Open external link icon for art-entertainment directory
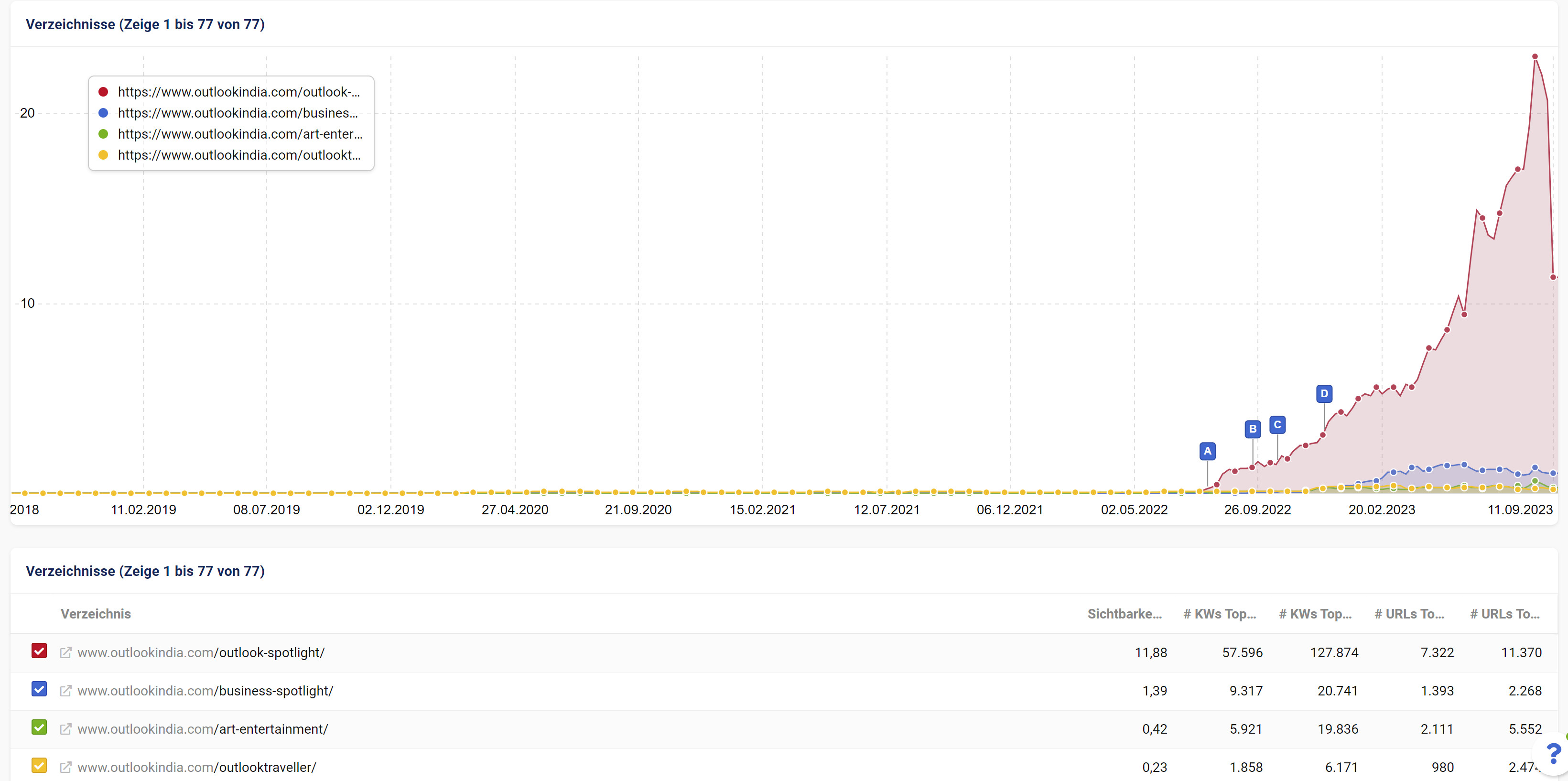The image size is (1568, 781). click(66, 729)
